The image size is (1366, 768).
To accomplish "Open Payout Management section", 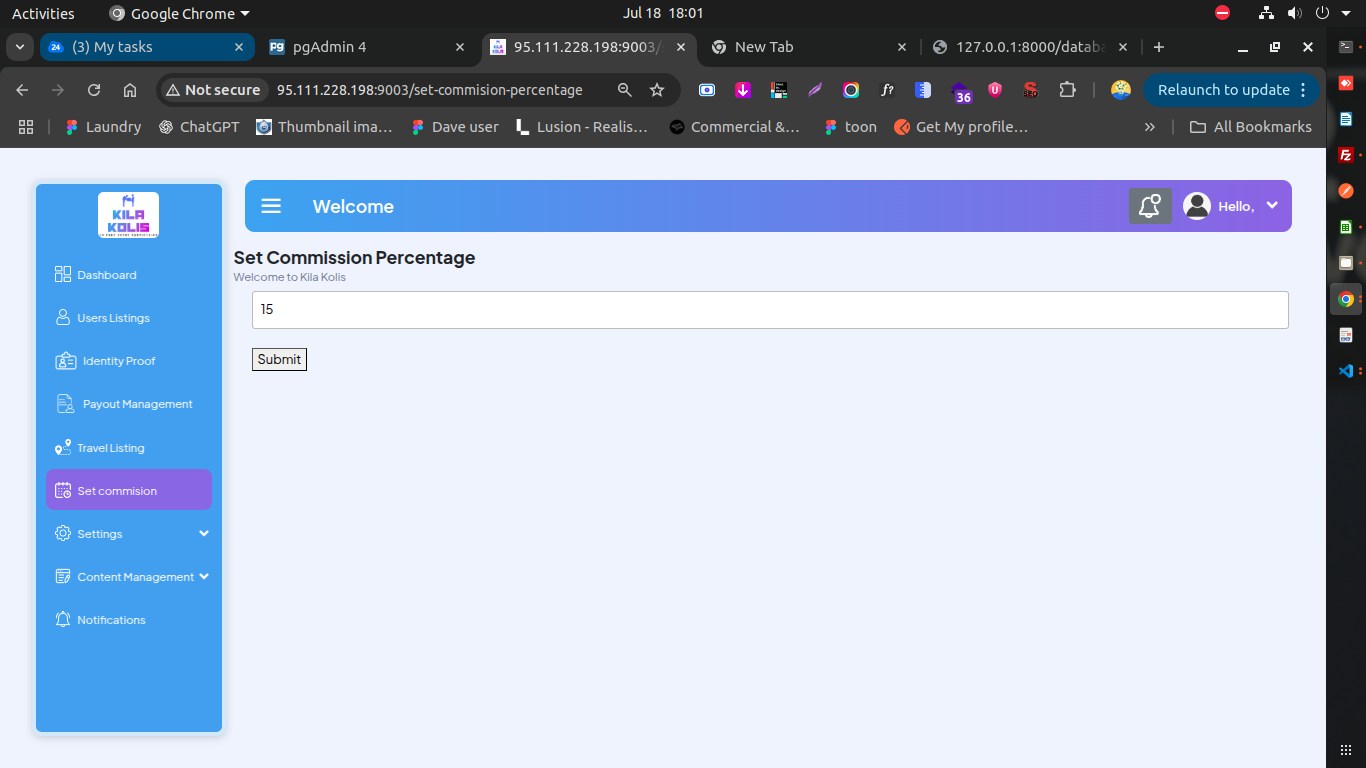I will [137, 404].
